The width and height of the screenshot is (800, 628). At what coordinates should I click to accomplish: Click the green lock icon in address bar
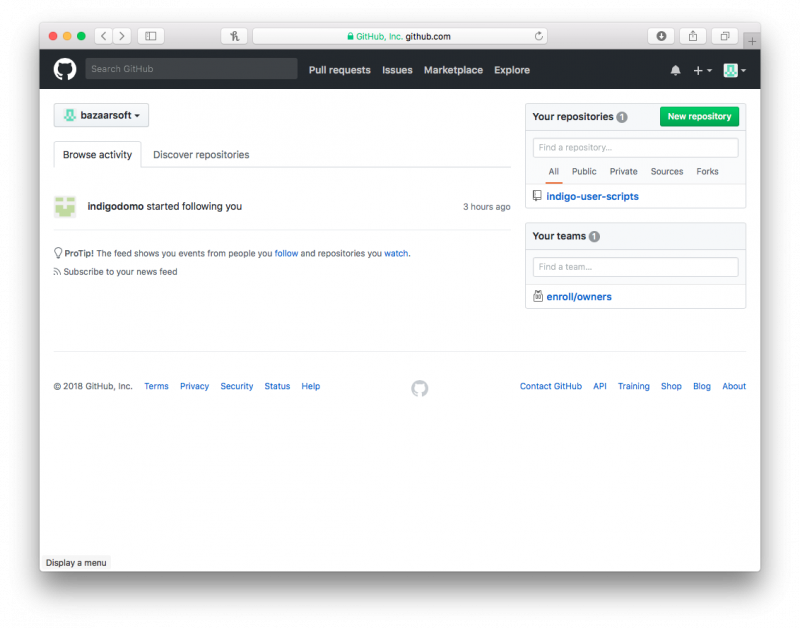point(351,36)
